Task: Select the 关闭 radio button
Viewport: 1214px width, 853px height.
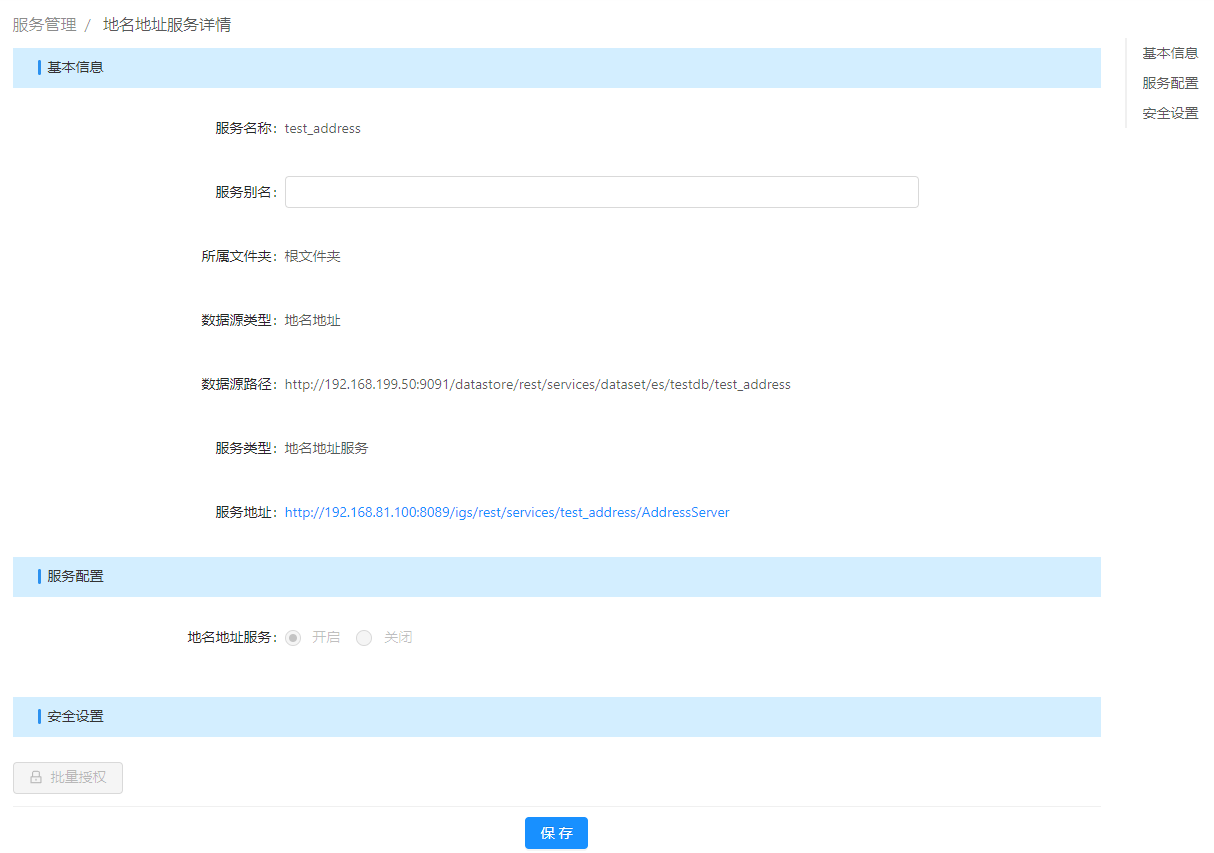Action: pyautogui.click(x=364, y=637)
